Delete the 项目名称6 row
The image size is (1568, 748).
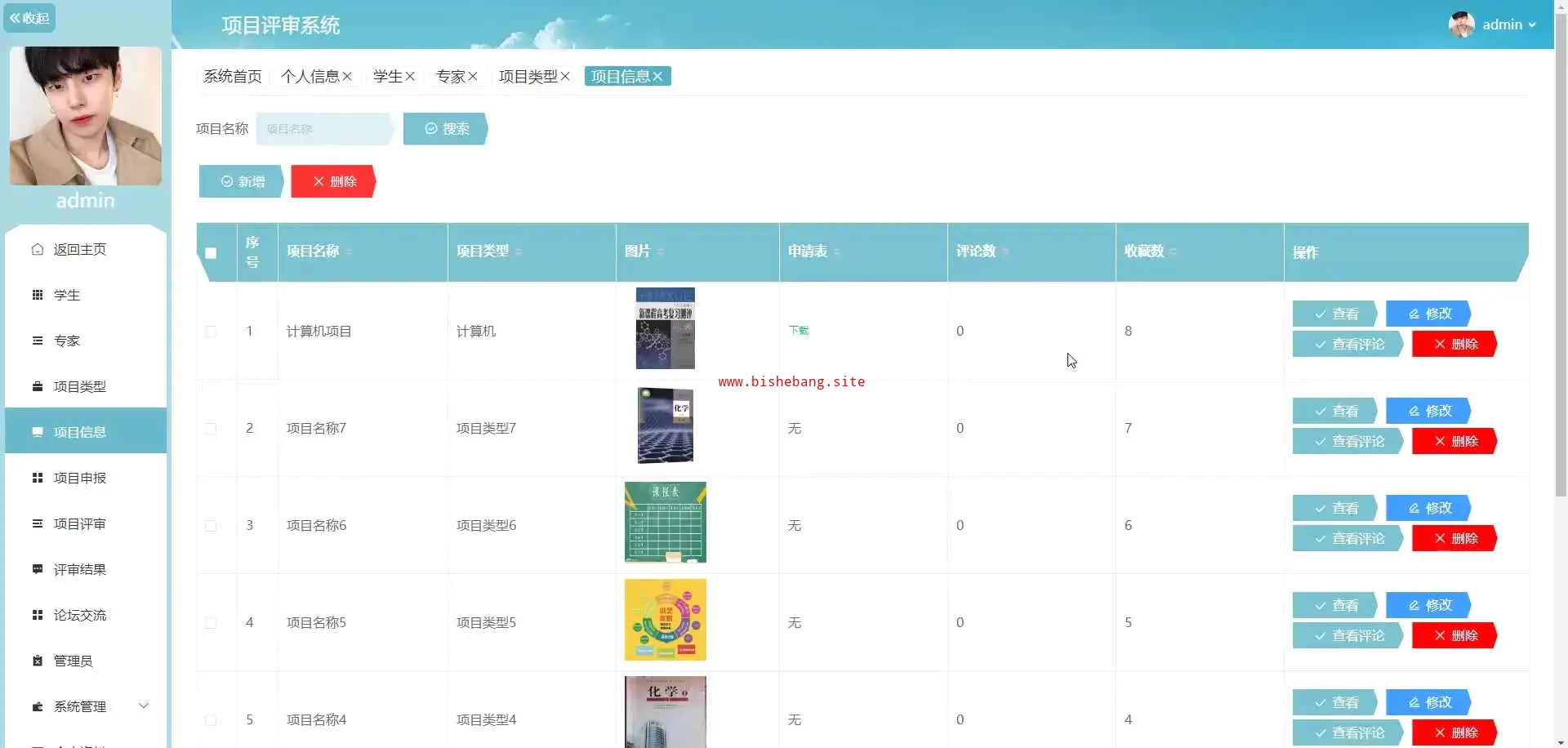(x=1455, y=539)
